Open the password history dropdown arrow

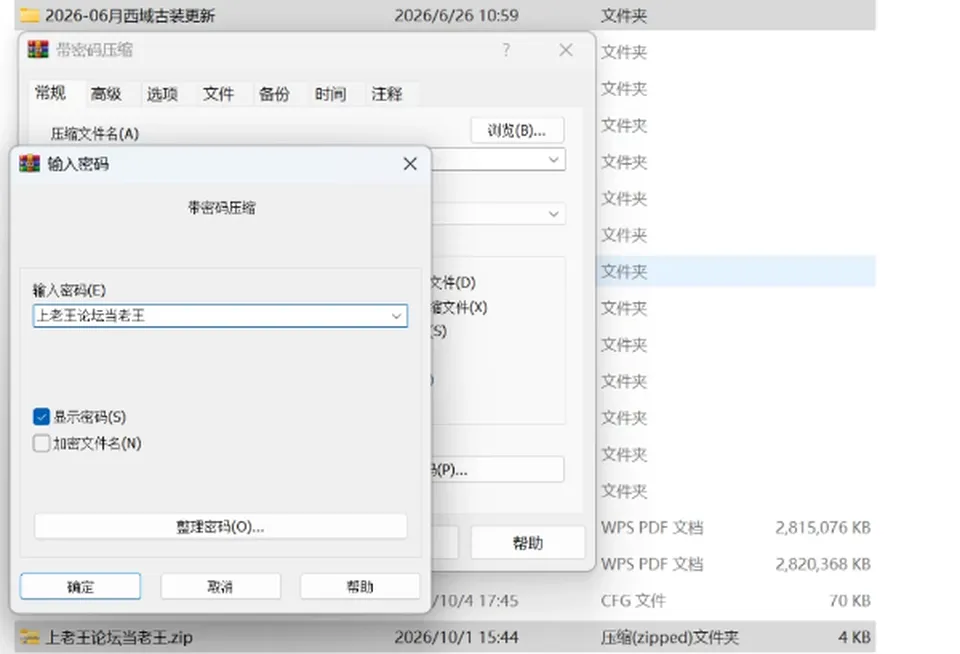coord(396,316)
